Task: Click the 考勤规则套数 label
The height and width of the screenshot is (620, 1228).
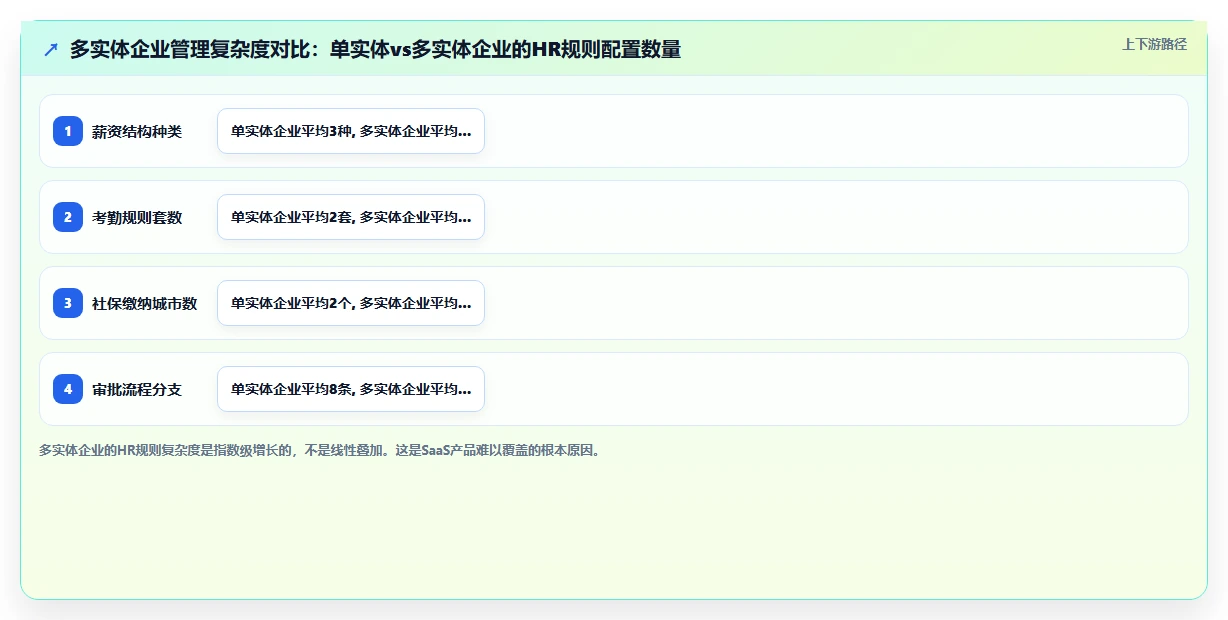Action: click(x=137, y=217)
